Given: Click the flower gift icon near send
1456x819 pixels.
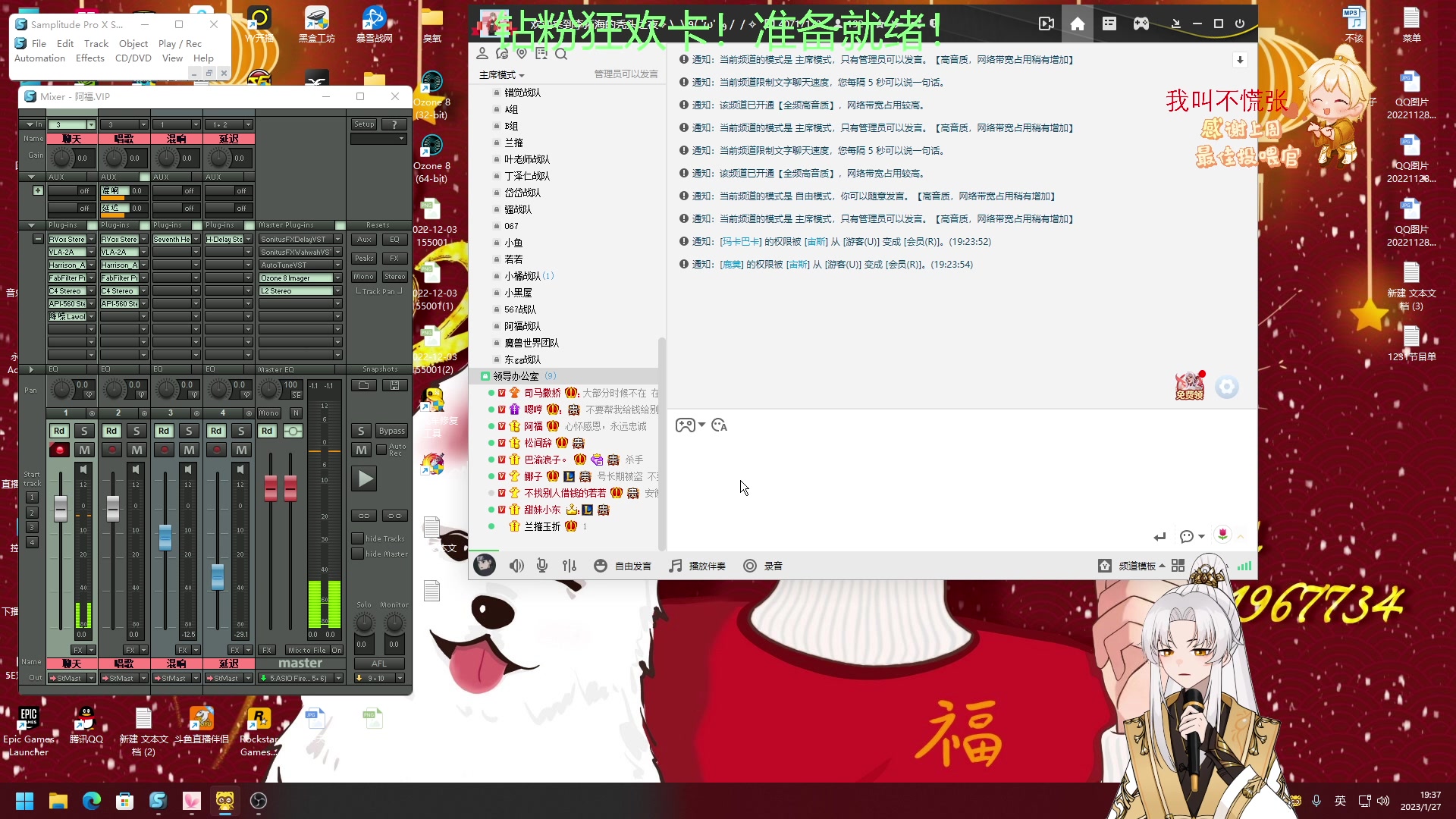Looking at the screenshot, I should pyautogui.click(x=1222, y=535).
